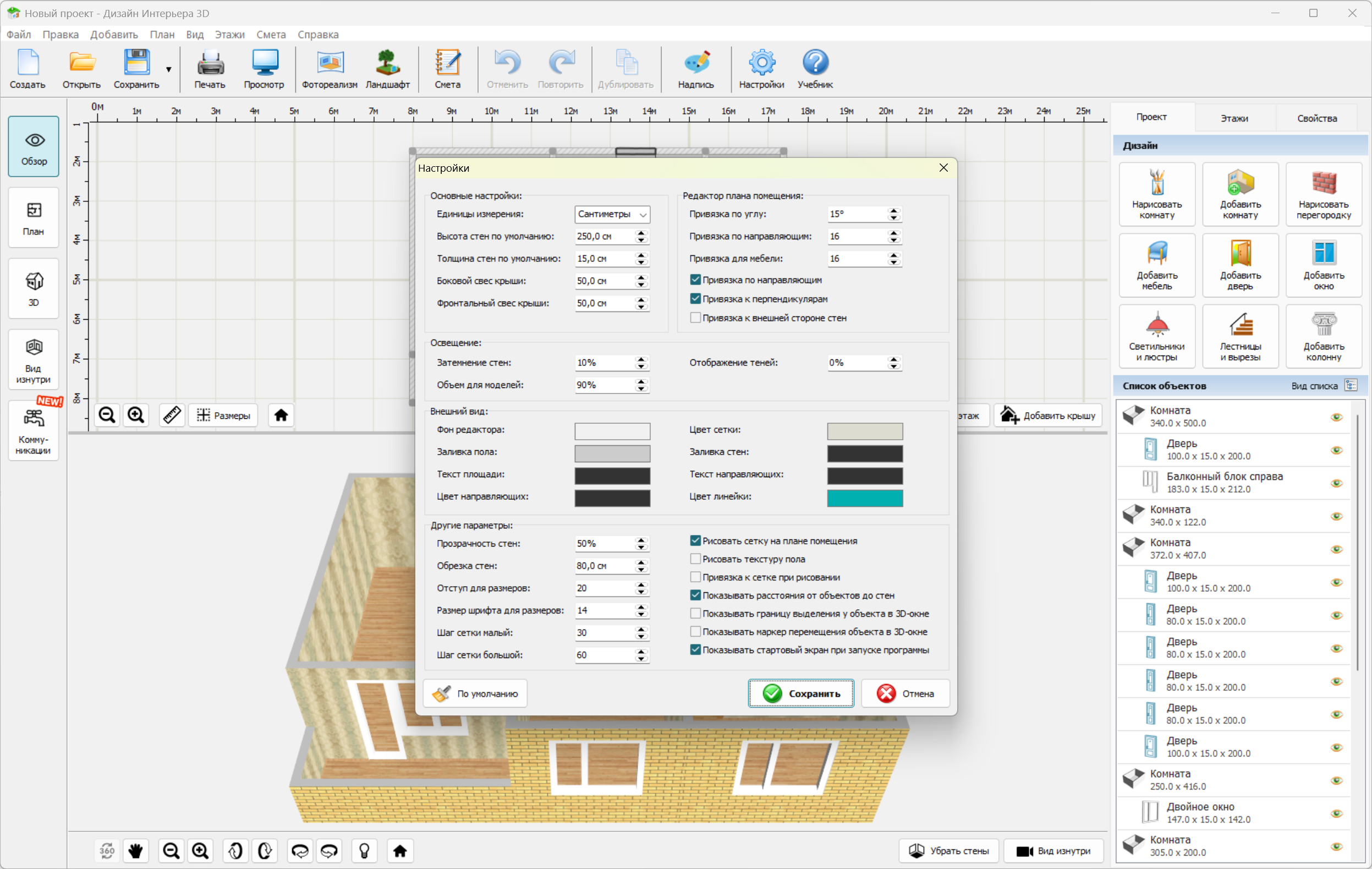Viewport: 1372px width, 869px height.
Task: Click По умолчанию reset button
Action: coord(475,693)
